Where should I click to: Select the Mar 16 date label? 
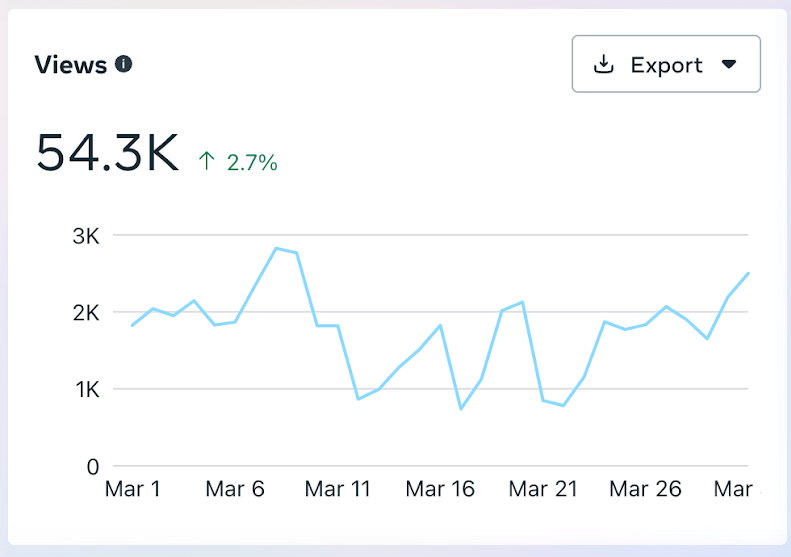[440, 489]
